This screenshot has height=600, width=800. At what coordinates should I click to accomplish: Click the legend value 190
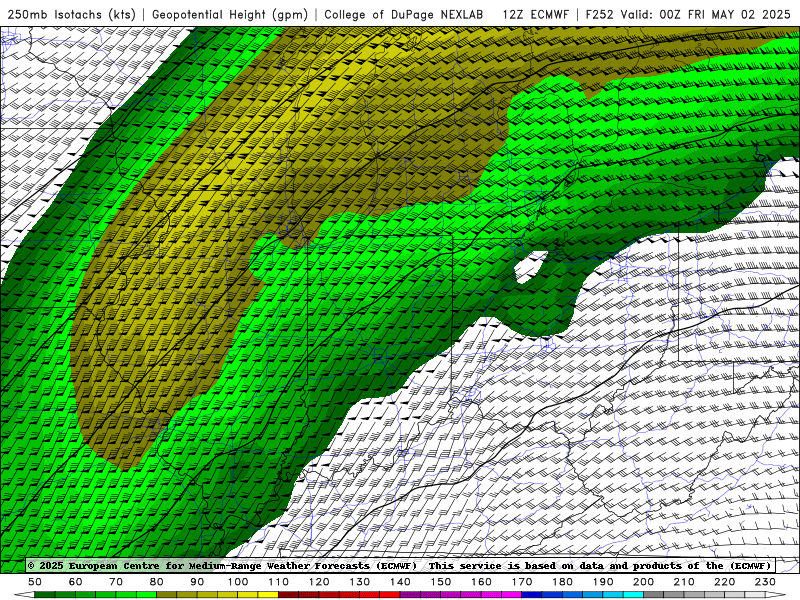click(603, 582)
